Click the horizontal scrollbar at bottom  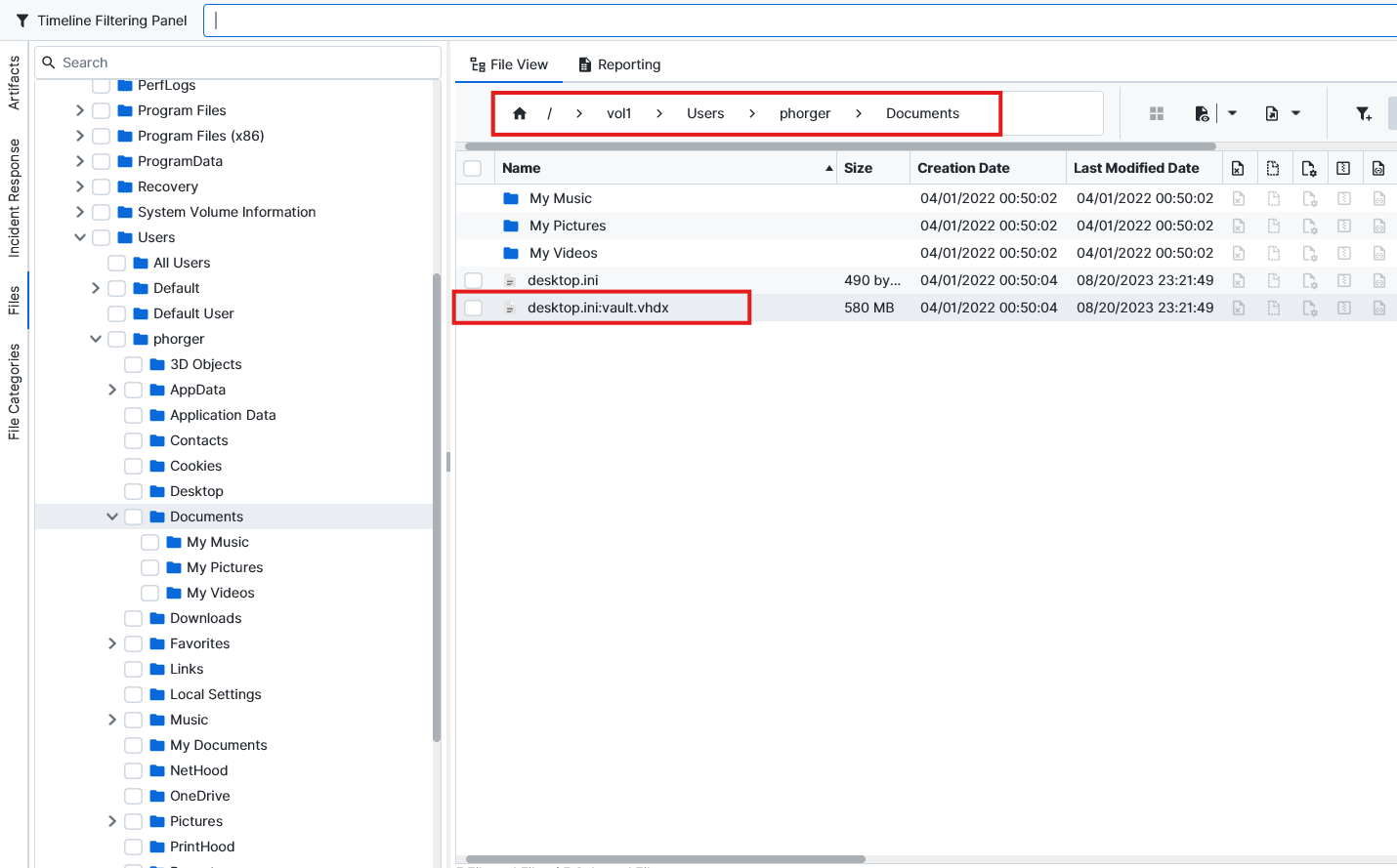664,859
